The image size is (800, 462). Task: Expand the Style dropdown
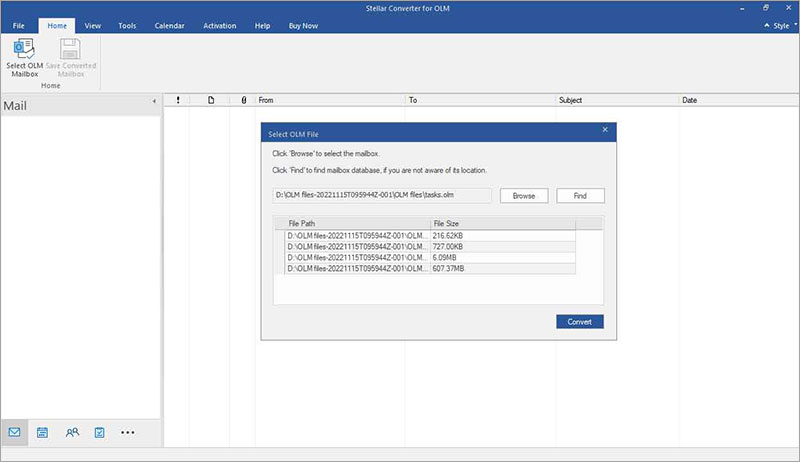tap(784, 25)
